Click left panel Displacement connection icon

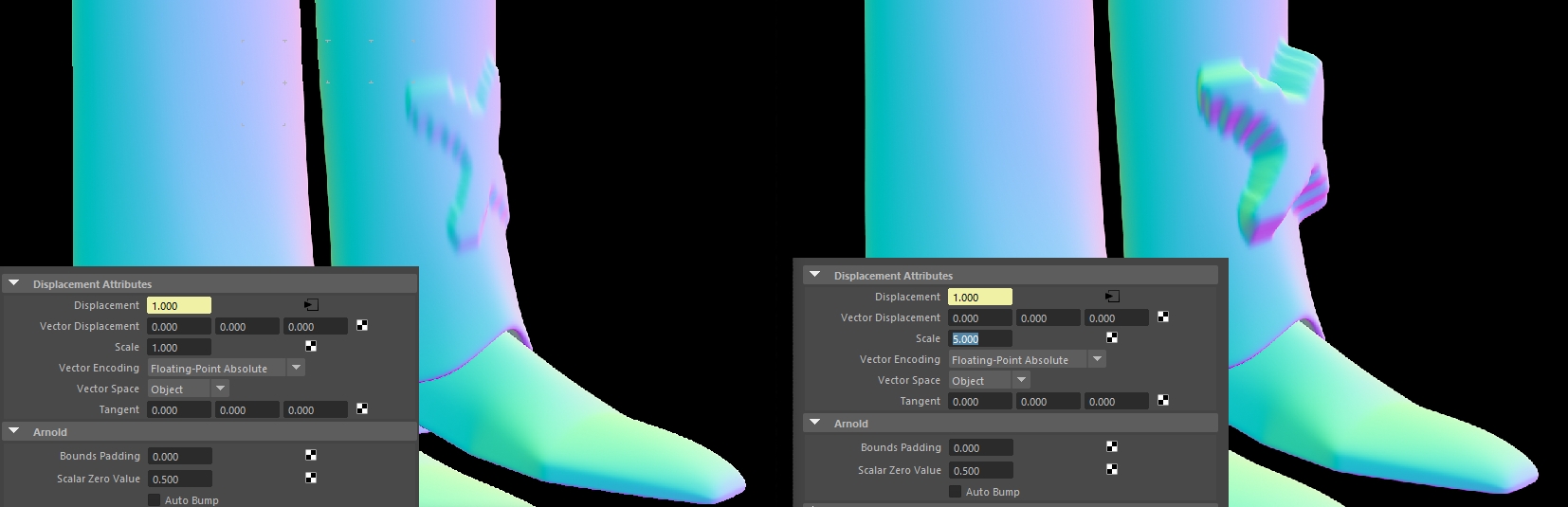pos(311,305)
